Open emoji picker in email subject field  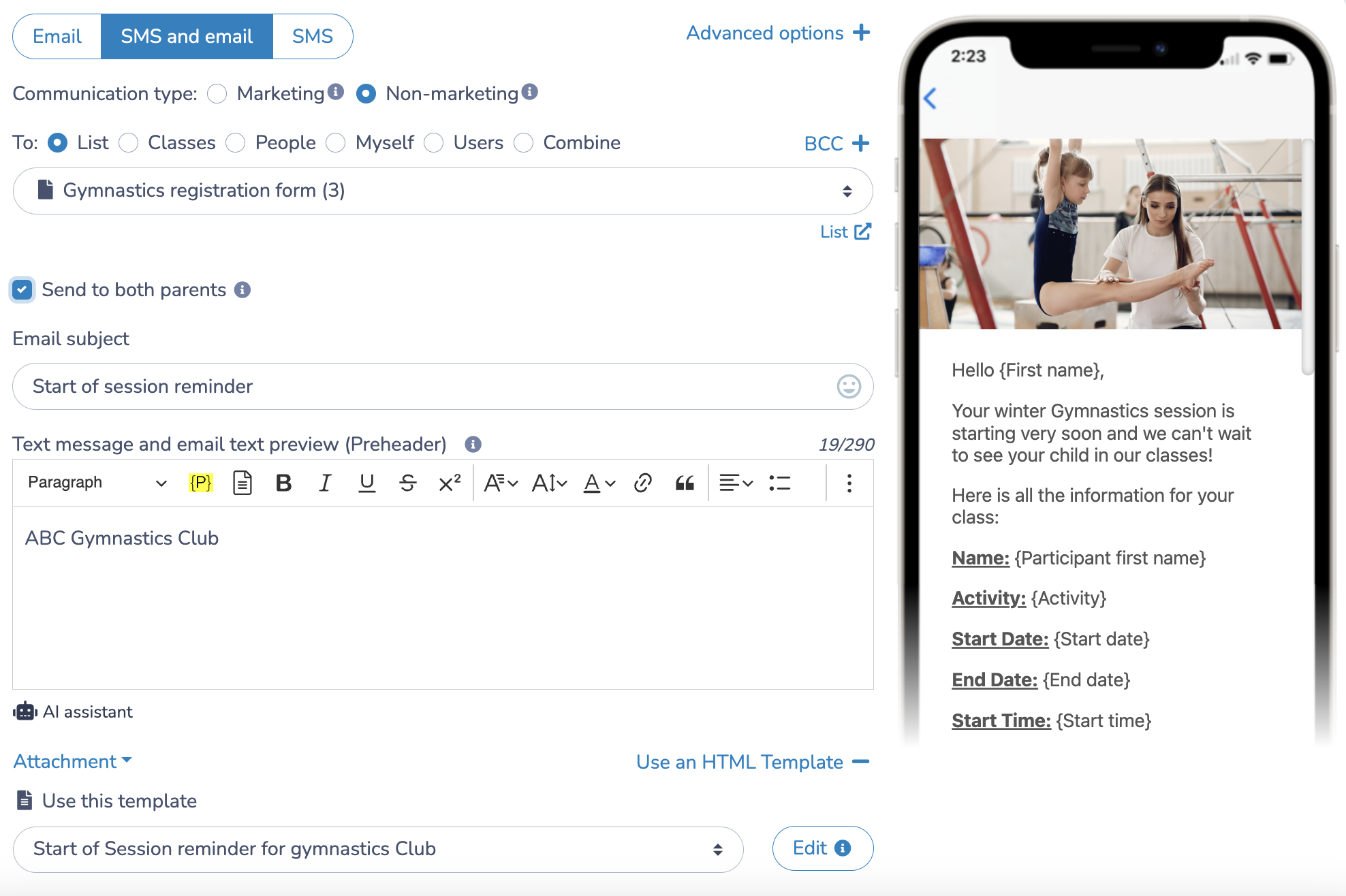point(849,387)
